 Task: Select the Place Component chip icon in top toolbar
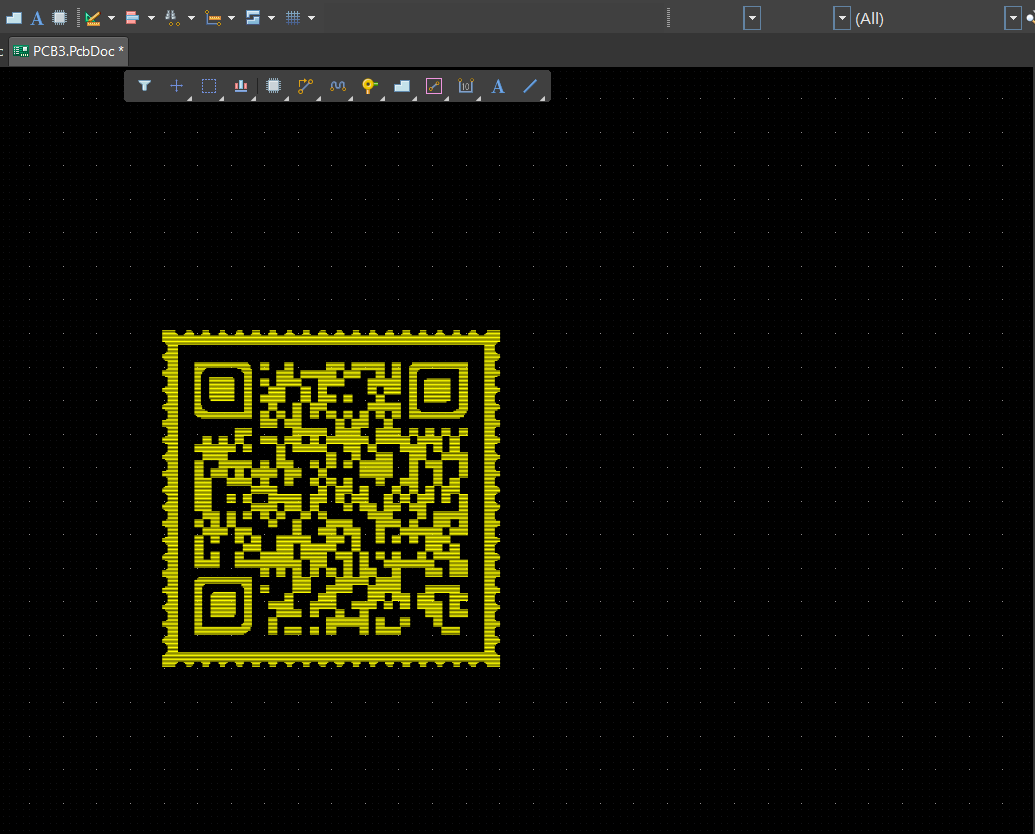click(x=59, y=18)
